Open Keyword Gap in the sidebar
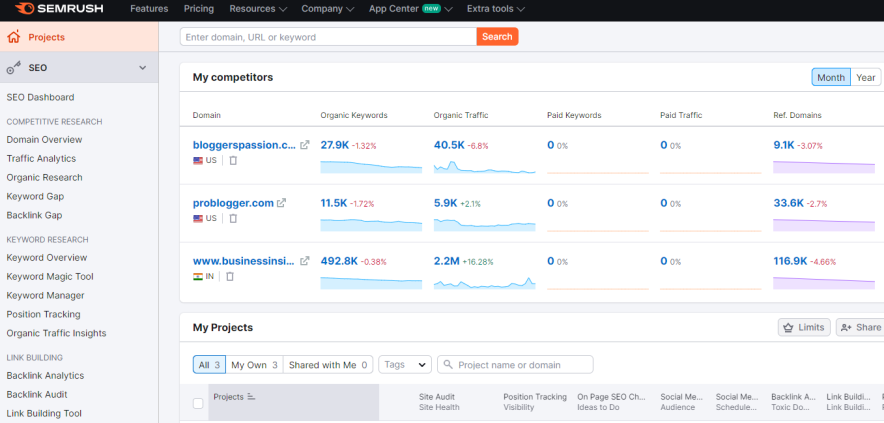 pos(35,196)
